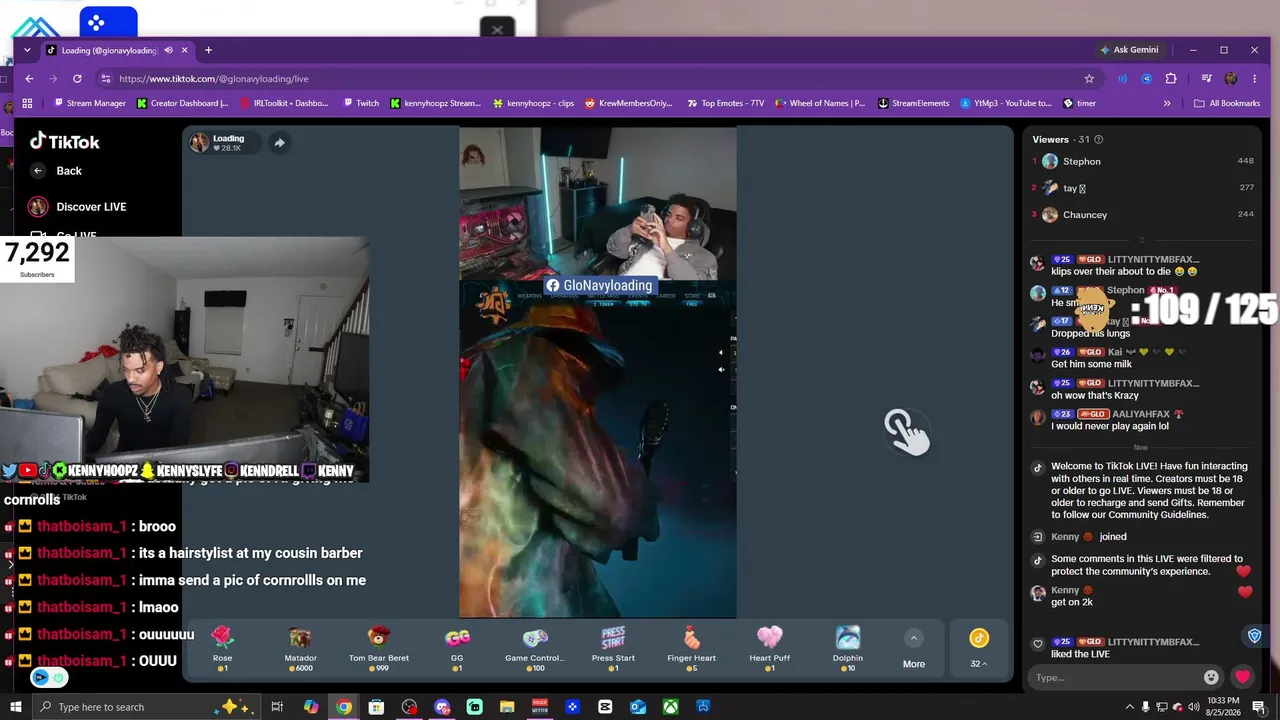Open the Chrome extensions puzzle icon

click(1171, 78)
